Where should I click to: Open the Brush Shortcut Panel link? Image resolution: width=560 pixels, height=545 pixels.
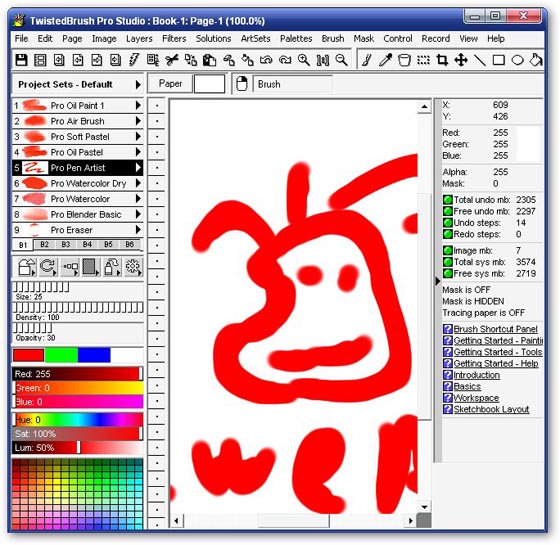495,329
